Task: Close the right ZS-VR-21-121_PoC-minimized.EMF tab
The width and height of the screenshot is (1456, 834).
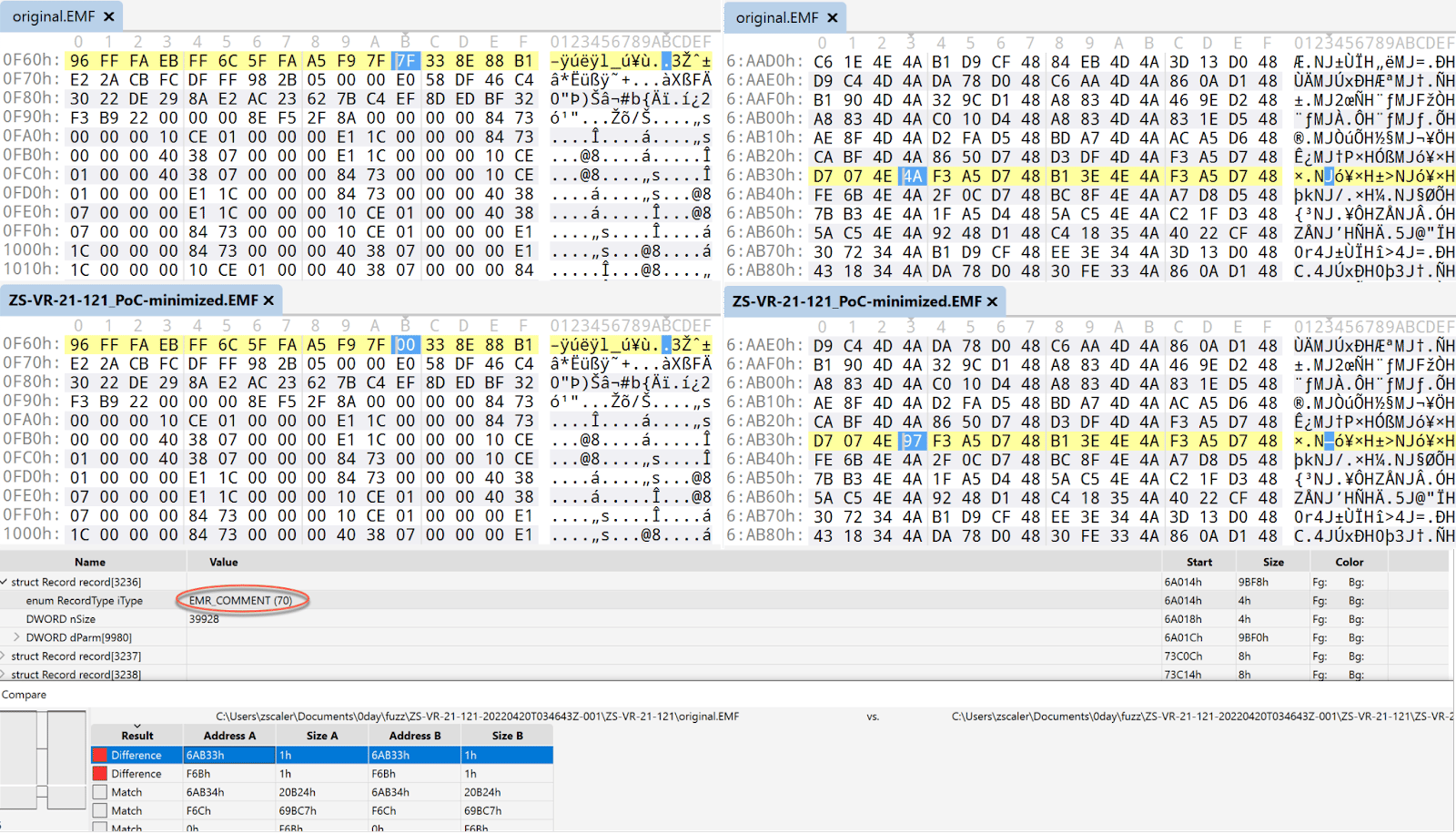Action: (992, 301)
